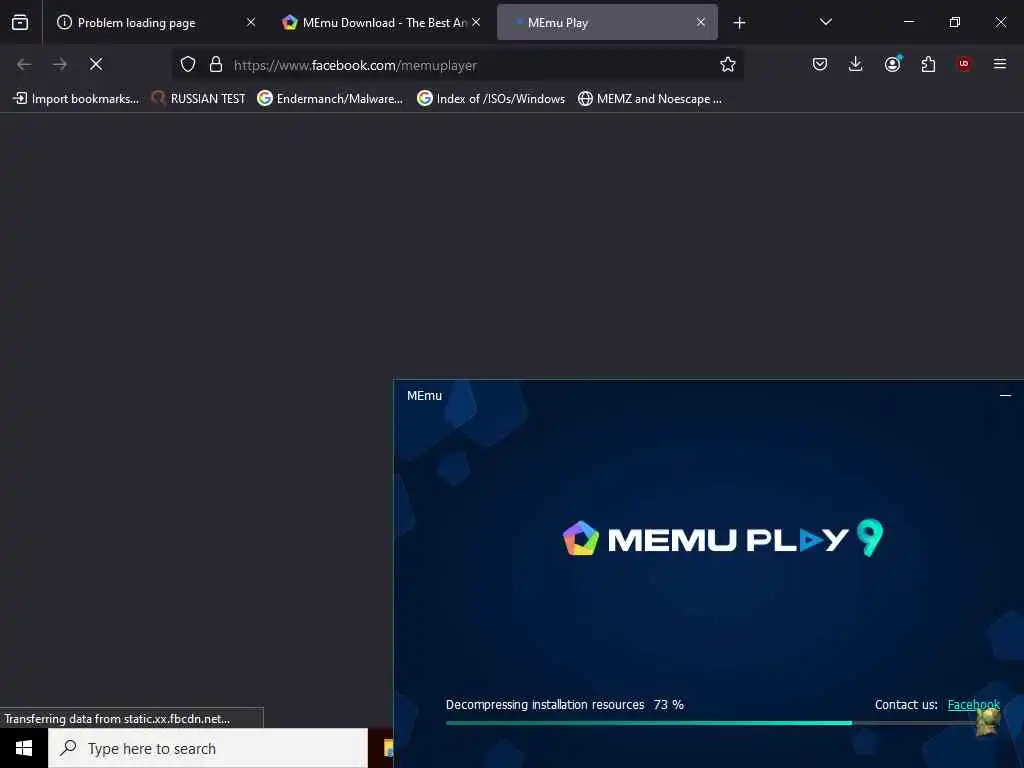Viewport: 1024px width, 768px height.
Task: Open the Firefox View icon
Action: click(20, 22)
